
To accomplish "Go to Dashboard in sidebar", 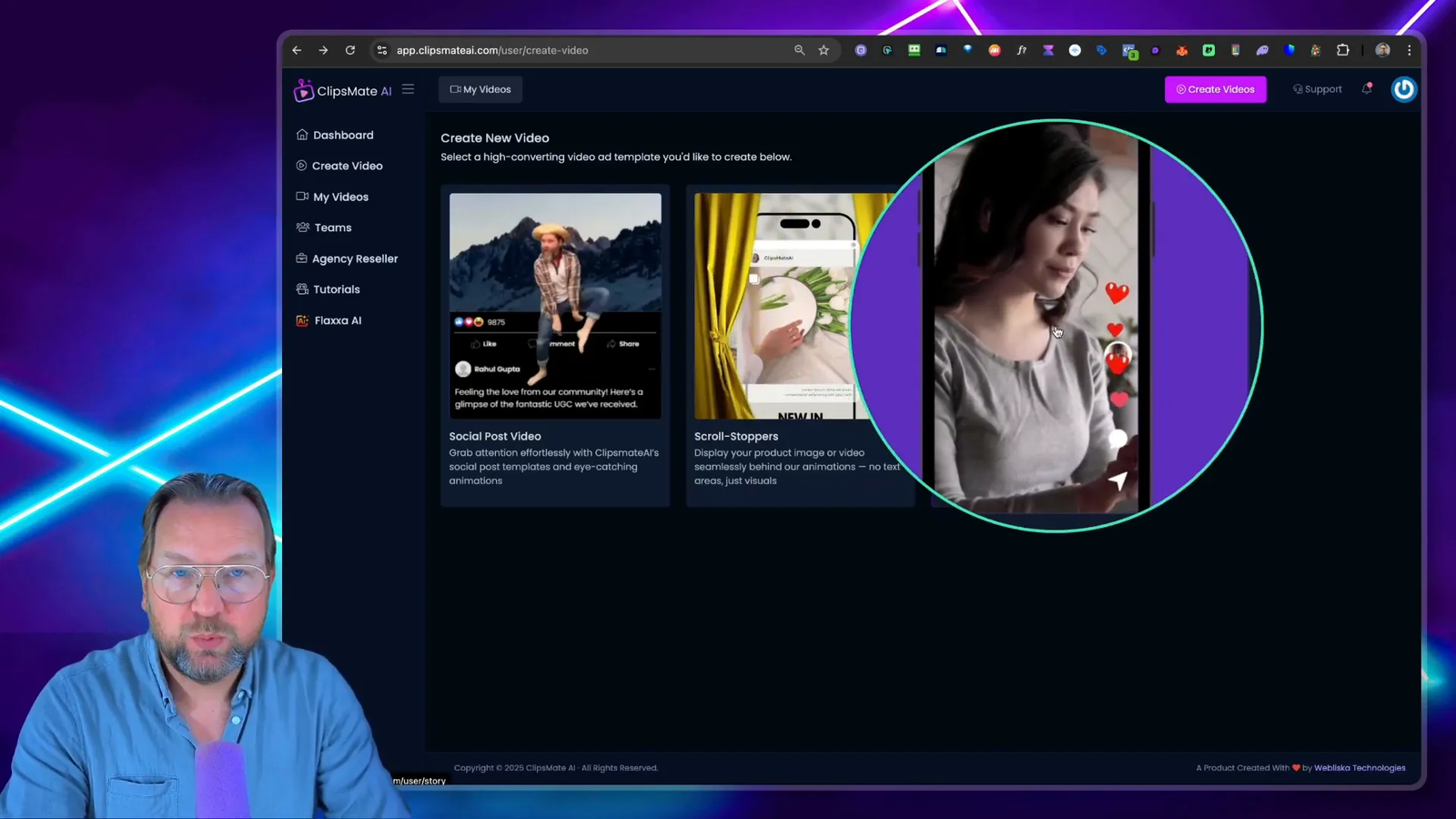I will click(335, 135).
